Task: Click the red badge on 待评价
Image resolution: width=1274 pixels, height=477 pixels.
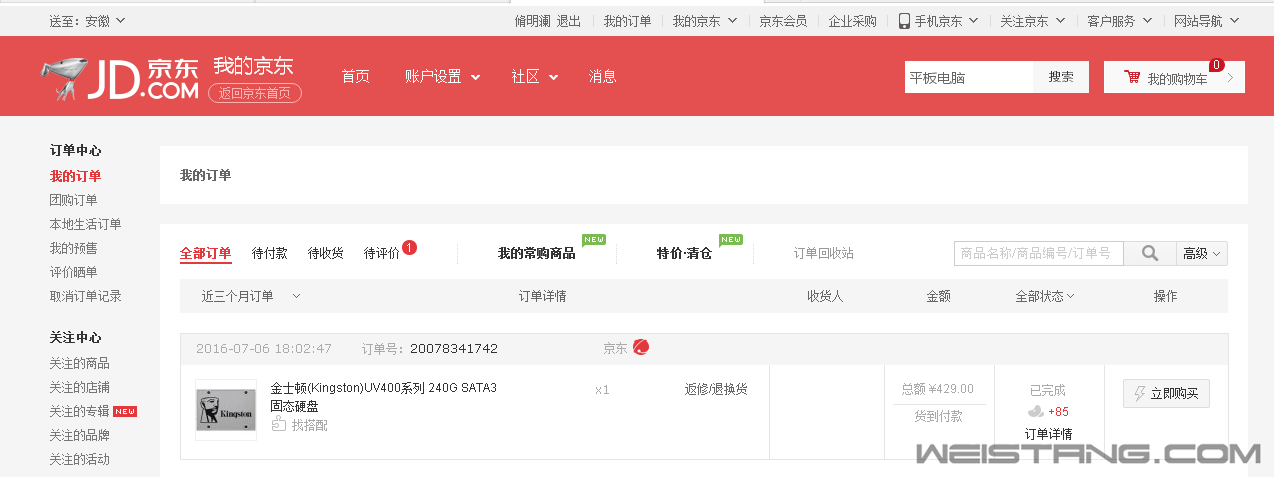Action: [409, 247]
